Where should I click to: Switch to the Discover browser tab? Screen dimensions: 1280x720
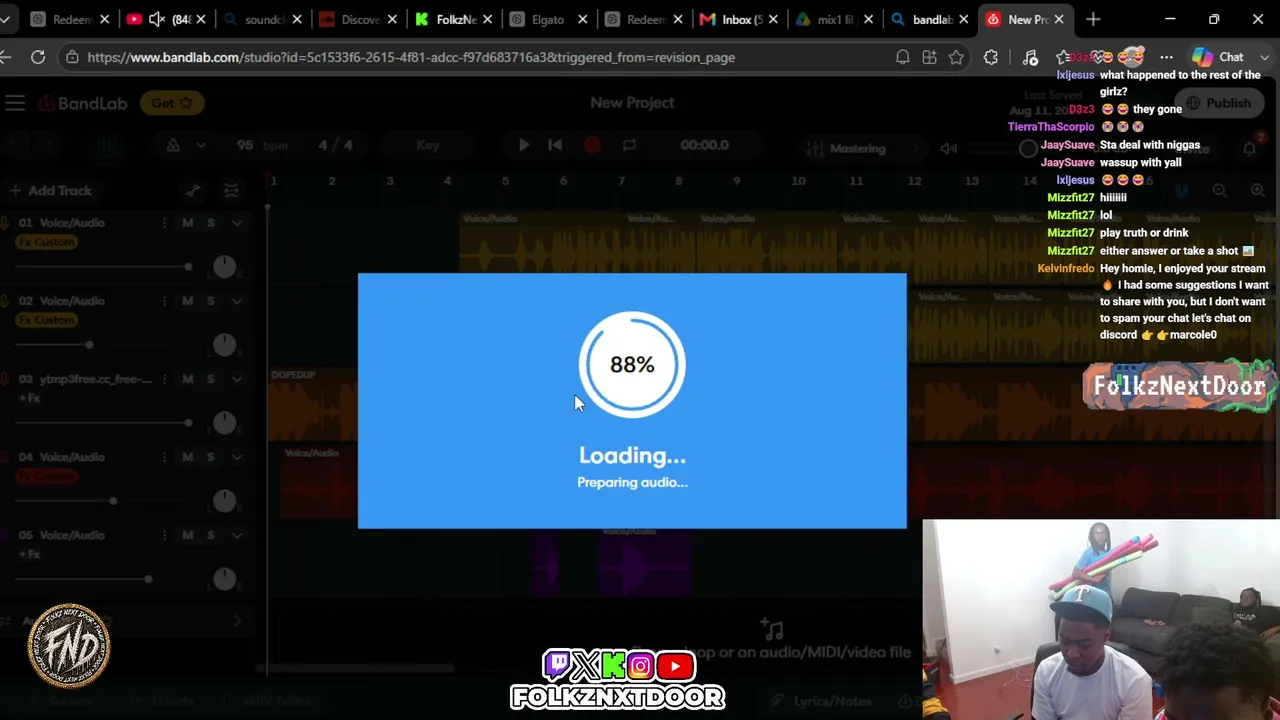pyautogui.click(x=360, y=19)
